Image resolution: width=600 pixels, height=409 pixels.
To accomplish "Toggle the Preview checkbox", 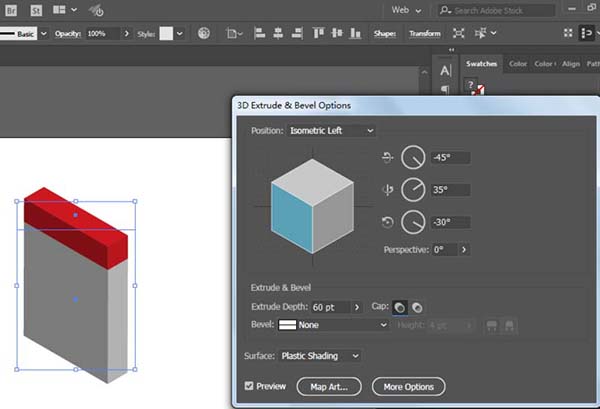I will 249,386.
